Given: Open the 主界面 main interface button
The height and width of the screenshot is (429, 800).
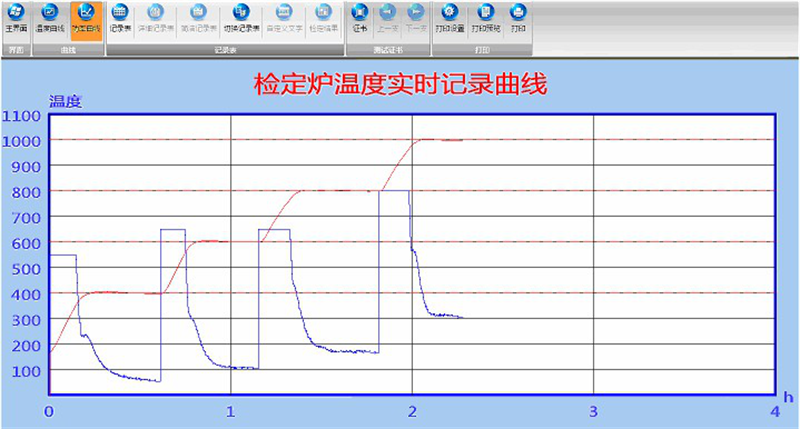Looking at the screenshot, I should pos(16,18).
